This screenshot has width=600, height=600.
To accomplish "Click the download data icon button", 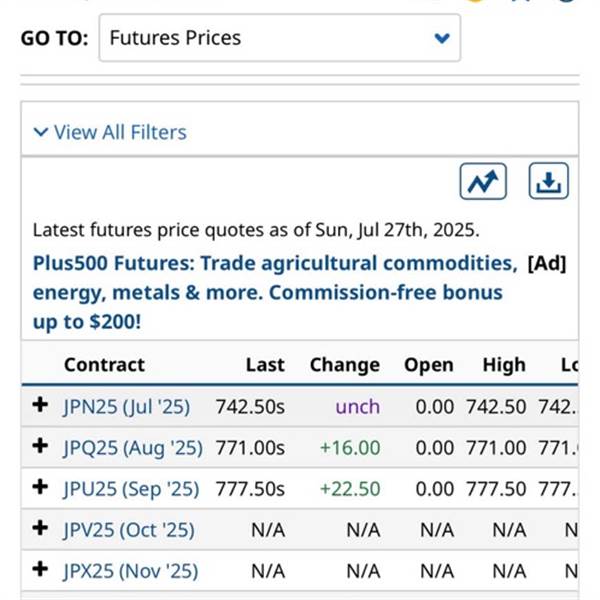I will click(548, 181).
